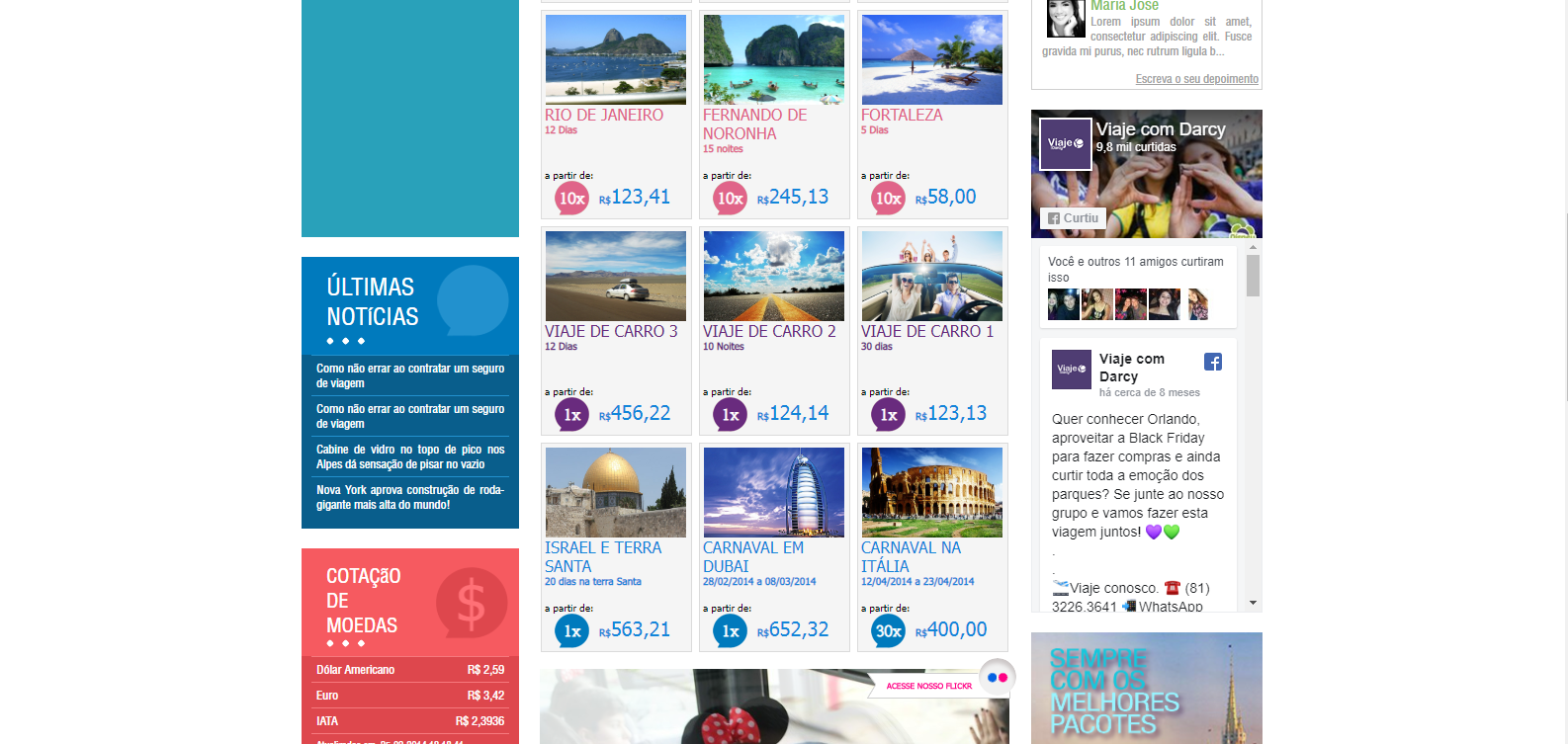
Task: Click the Viaje logo in the Facebook page header
Action: coord(1066,144)
